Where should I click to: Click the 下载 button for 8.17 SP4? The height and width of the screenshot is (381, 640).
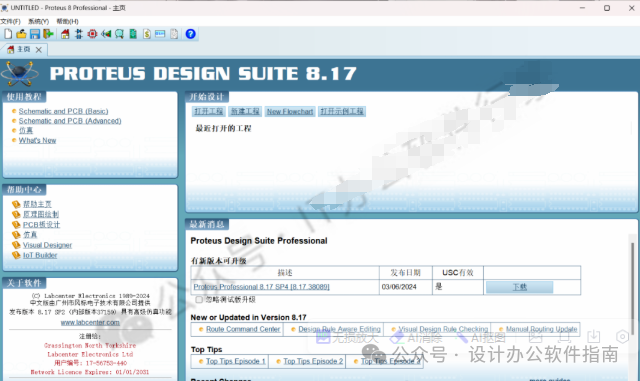coord(520,287)
